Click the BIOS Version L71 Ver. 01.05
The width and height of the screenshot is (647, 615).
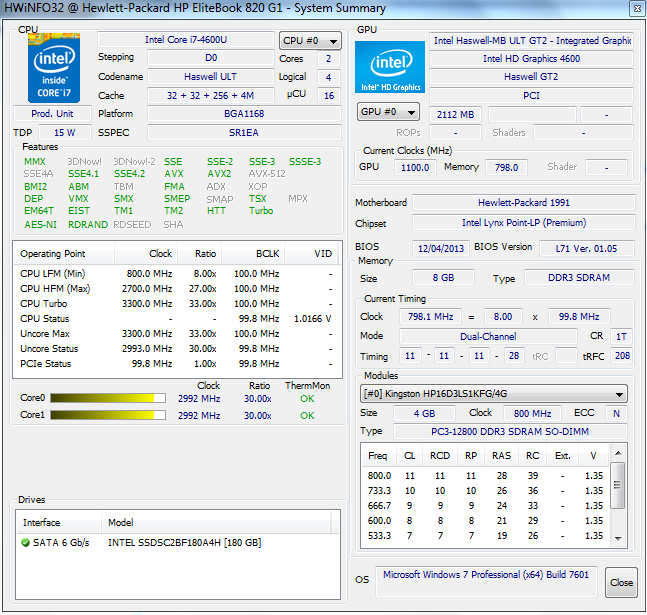pyautogui.click(x=586, y=248)
